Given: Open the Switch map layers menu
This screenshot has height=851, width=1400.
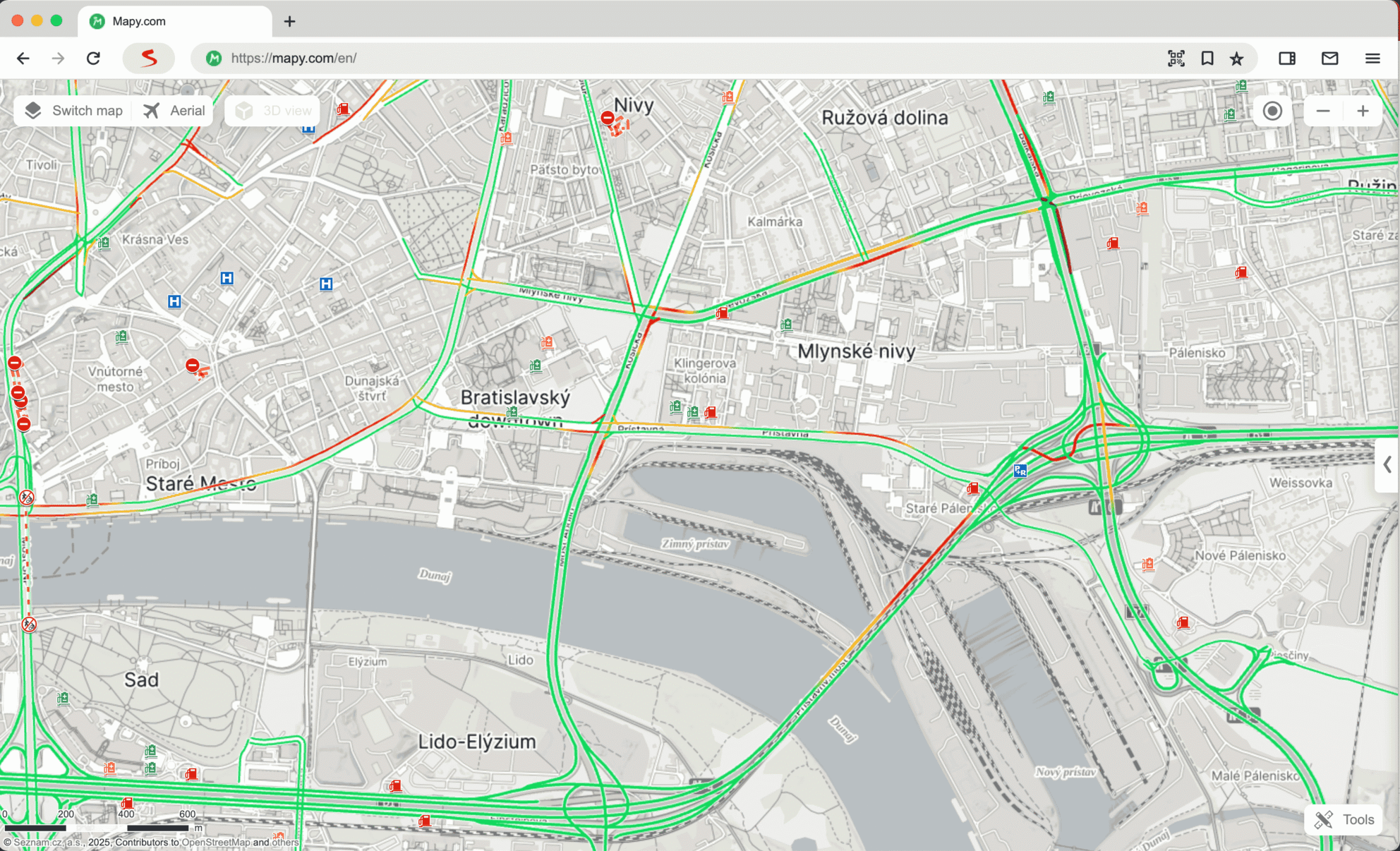Looking at the screenshot, I should pos(74,111).
